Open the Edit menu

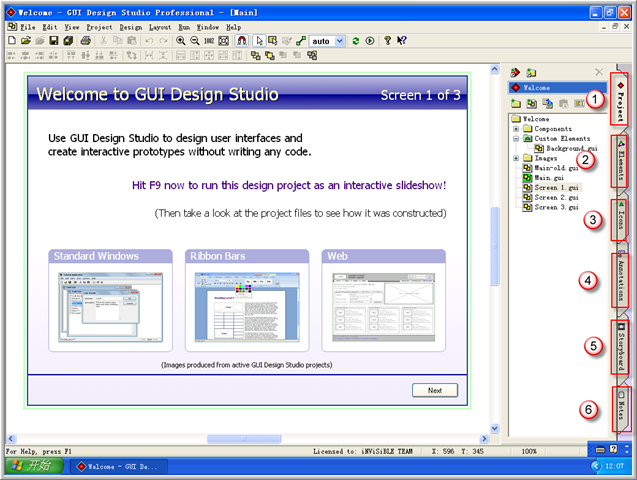click(50, 27)
